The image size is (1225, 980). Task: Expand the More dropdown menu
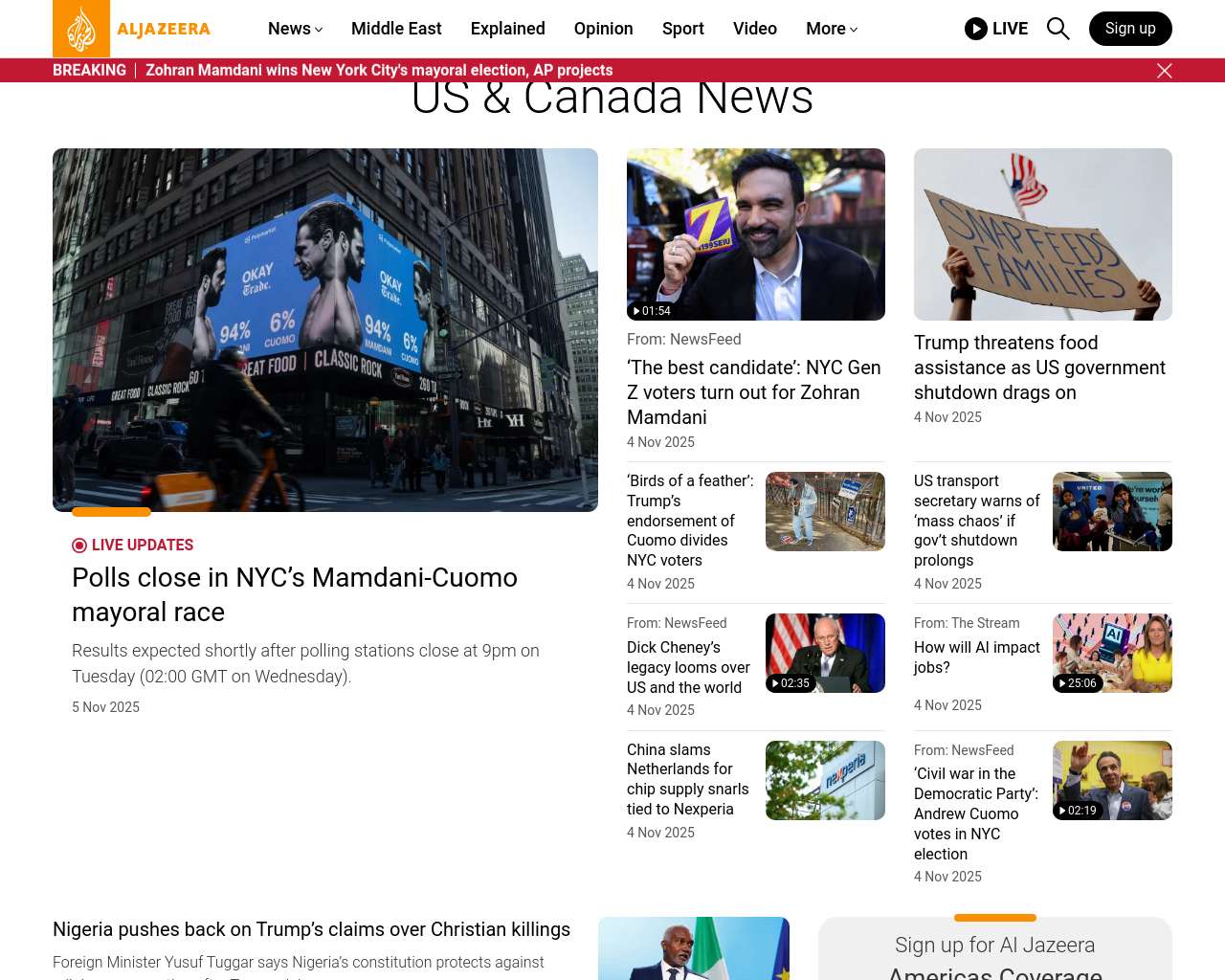point(831,29)
